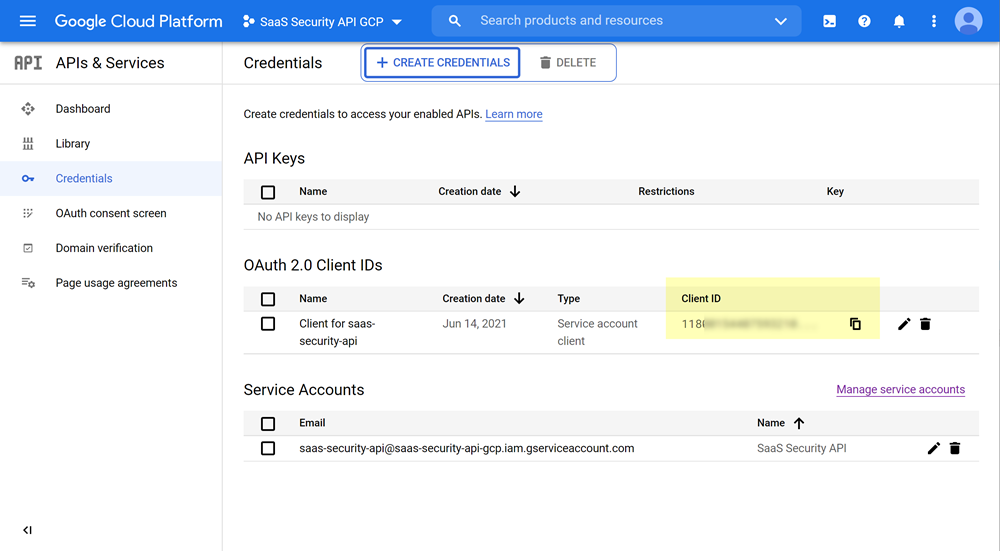Edit the saas-security-api OAuth client
This screenshot has width=1000, height=551.
[904, 324]
